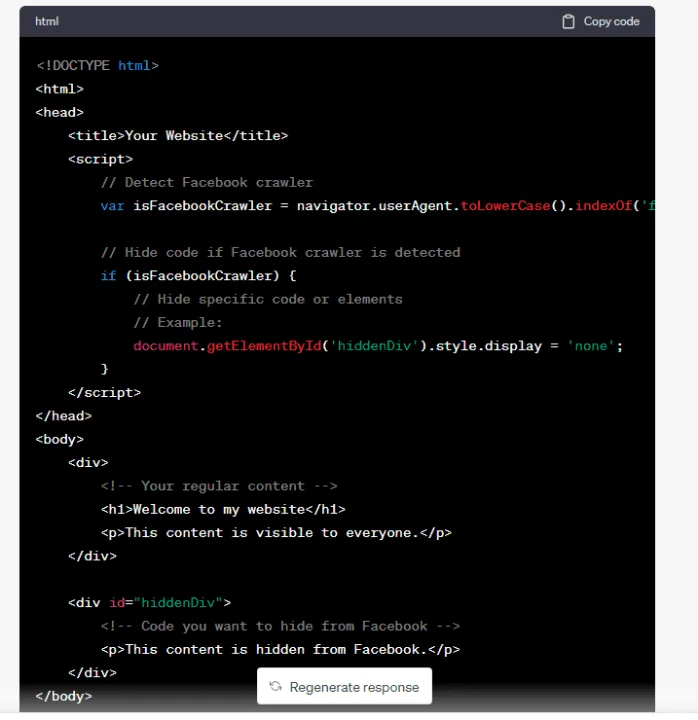The height and width of the screenshot is (720, 698).
Task: Click the 'This content is hidden from Facebook' paragraph line
Action: (281, 649)
